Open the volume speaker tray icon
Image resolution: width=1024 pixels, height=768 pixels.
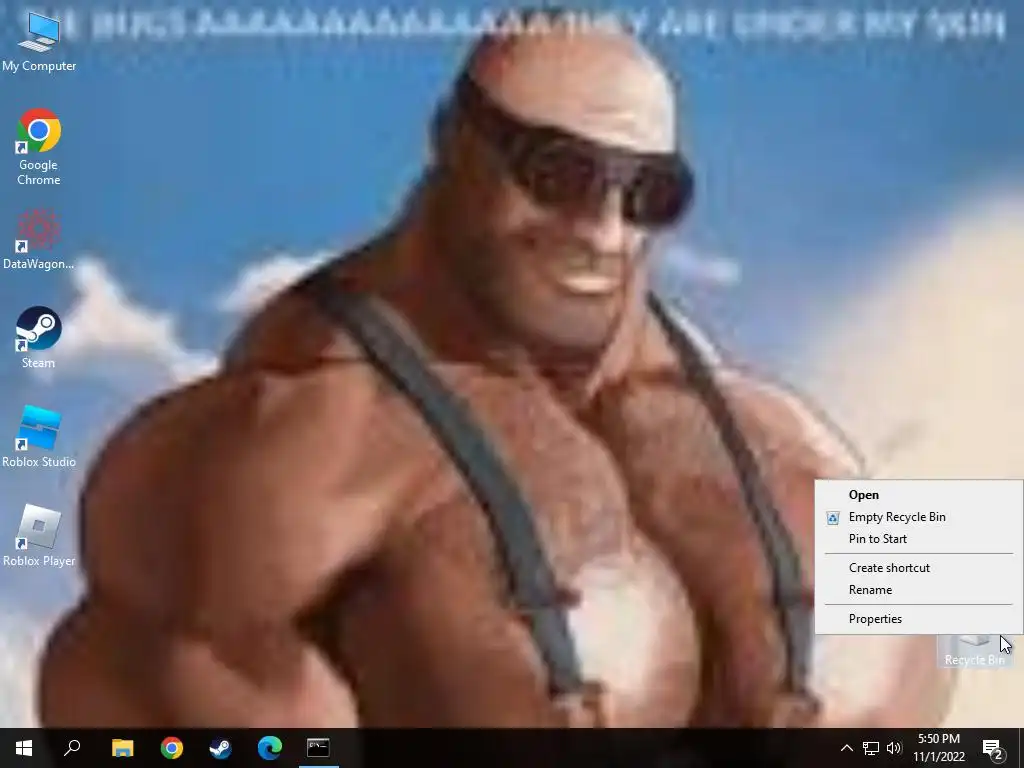[x=894, y=748]
